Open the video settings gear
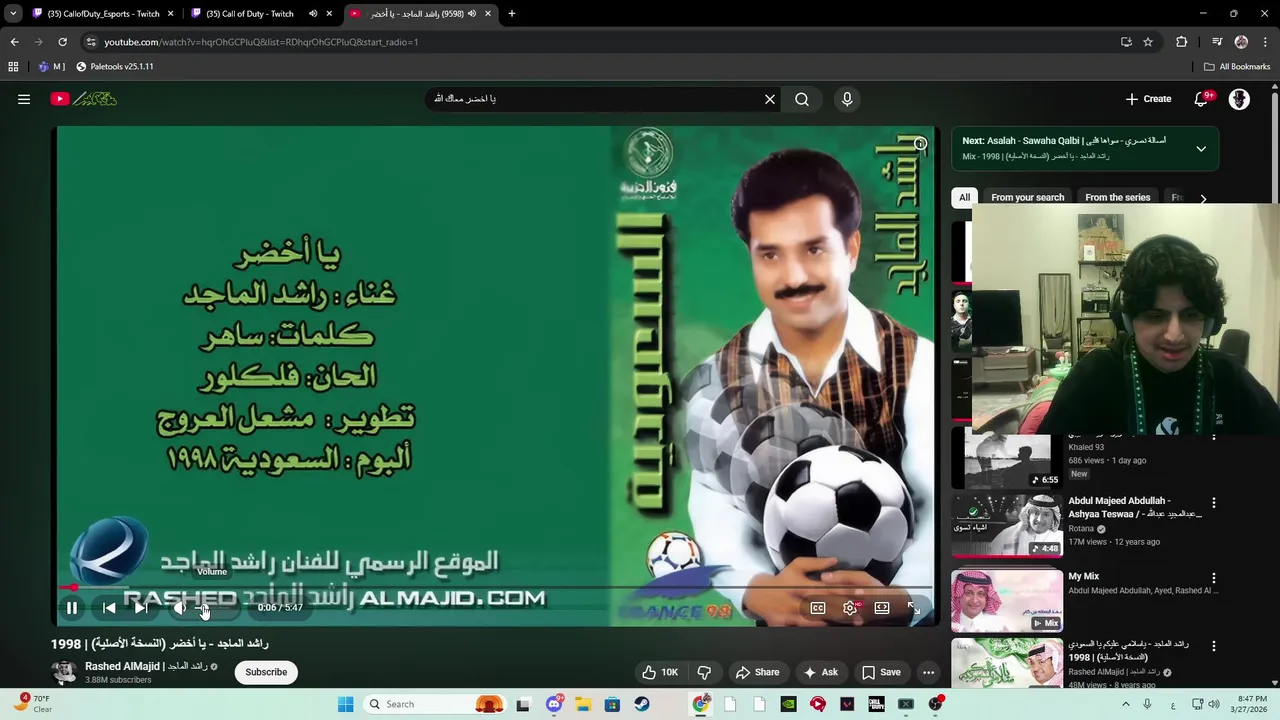1280x720 pixels. coord(850,607)
